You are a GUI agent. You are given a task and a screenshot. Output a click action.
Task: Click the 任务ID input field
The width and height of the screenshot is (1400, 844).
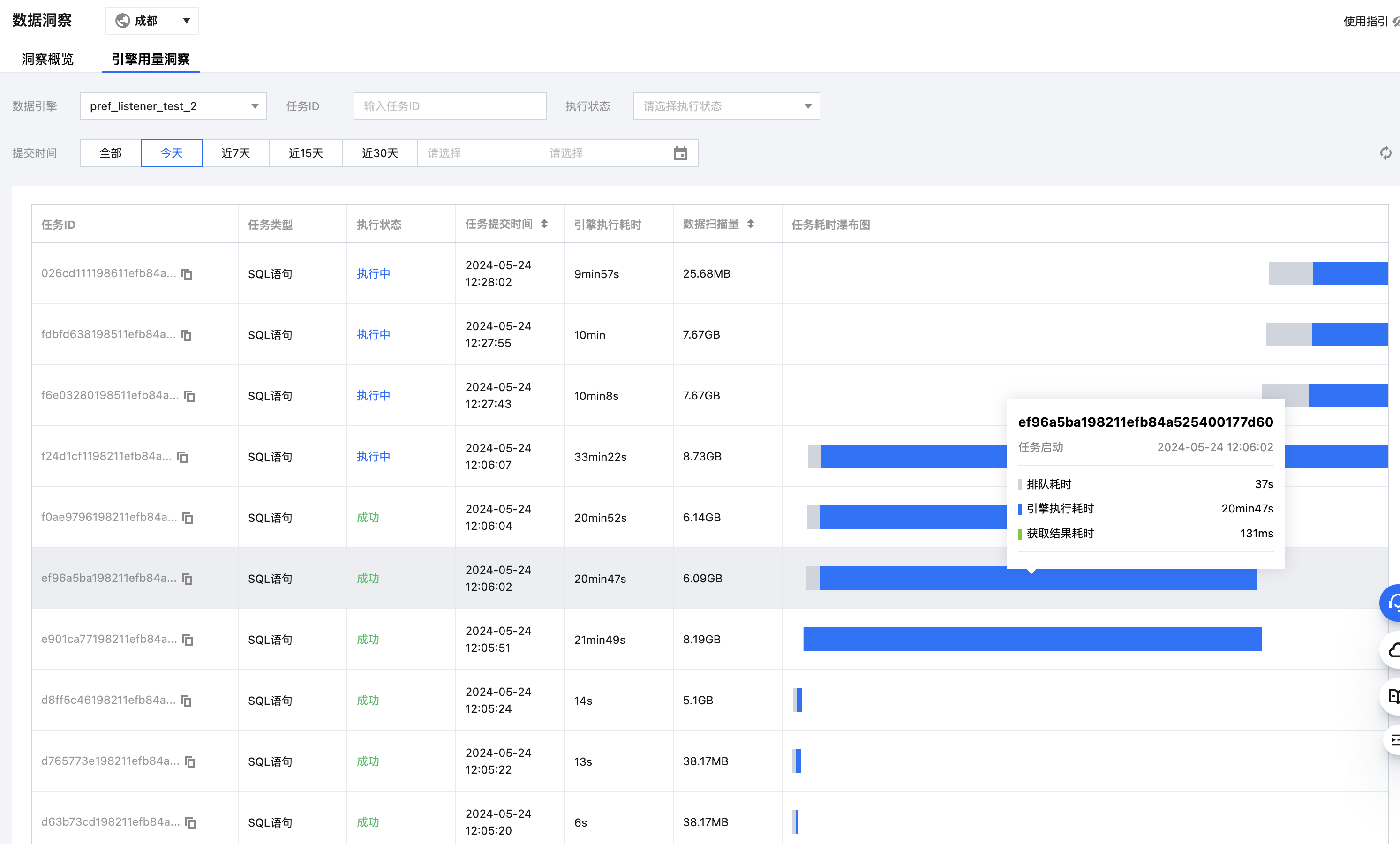(449, 106)
